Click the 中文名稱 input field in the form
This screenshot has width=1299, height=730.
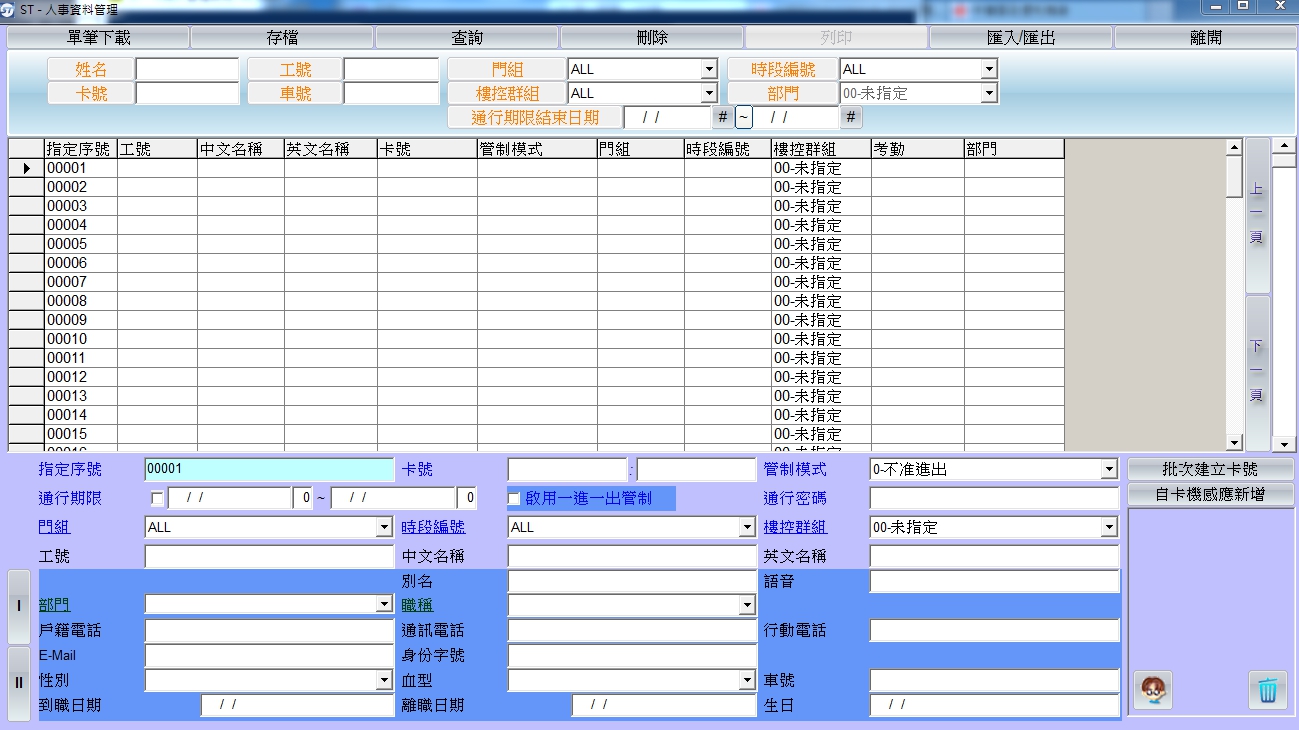pos(631,556)
